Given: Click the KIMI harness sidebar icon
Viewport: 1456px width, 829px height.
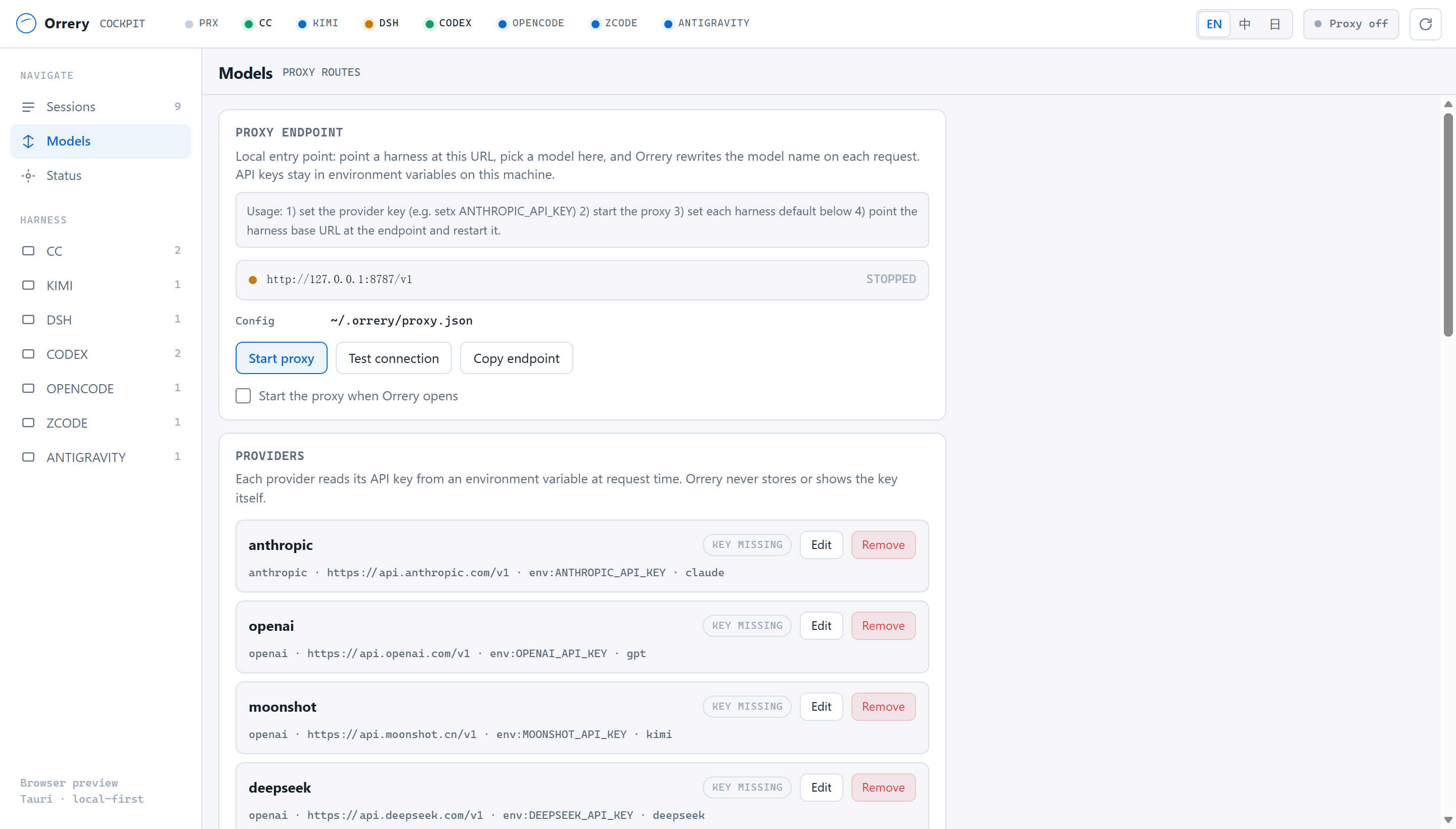Looking at the screenshot, I should click(x=28, y=285).
